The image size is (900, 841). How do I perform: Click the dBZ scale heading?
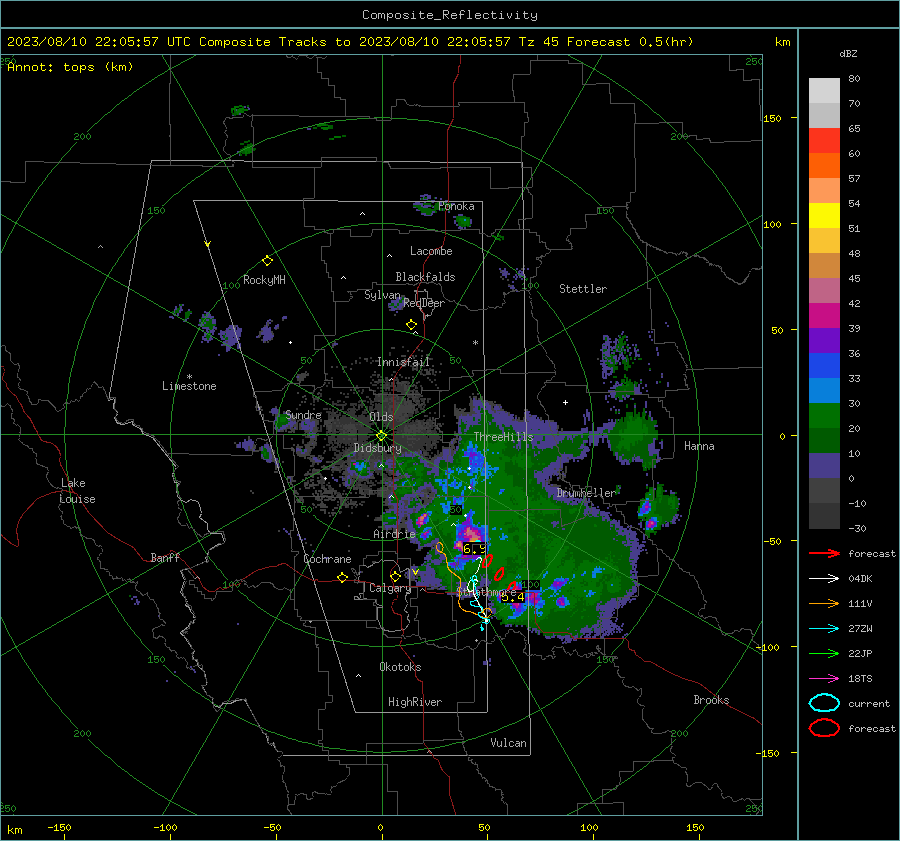pyautogui.click(x=848, y=54)
